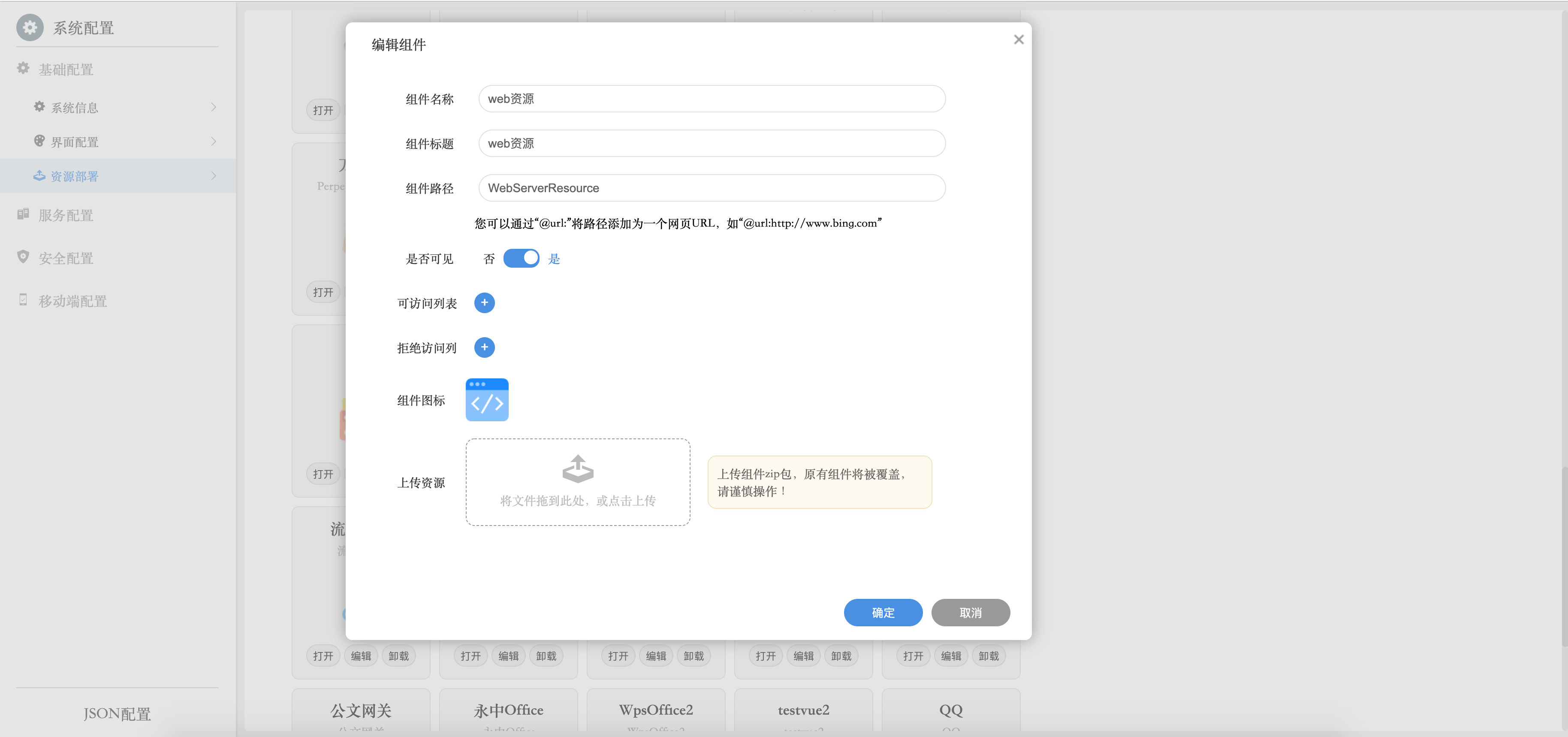The image size is (1568, 737).
Task: Open the 基础配置 menu item
Action: click(x=66, y=69)
